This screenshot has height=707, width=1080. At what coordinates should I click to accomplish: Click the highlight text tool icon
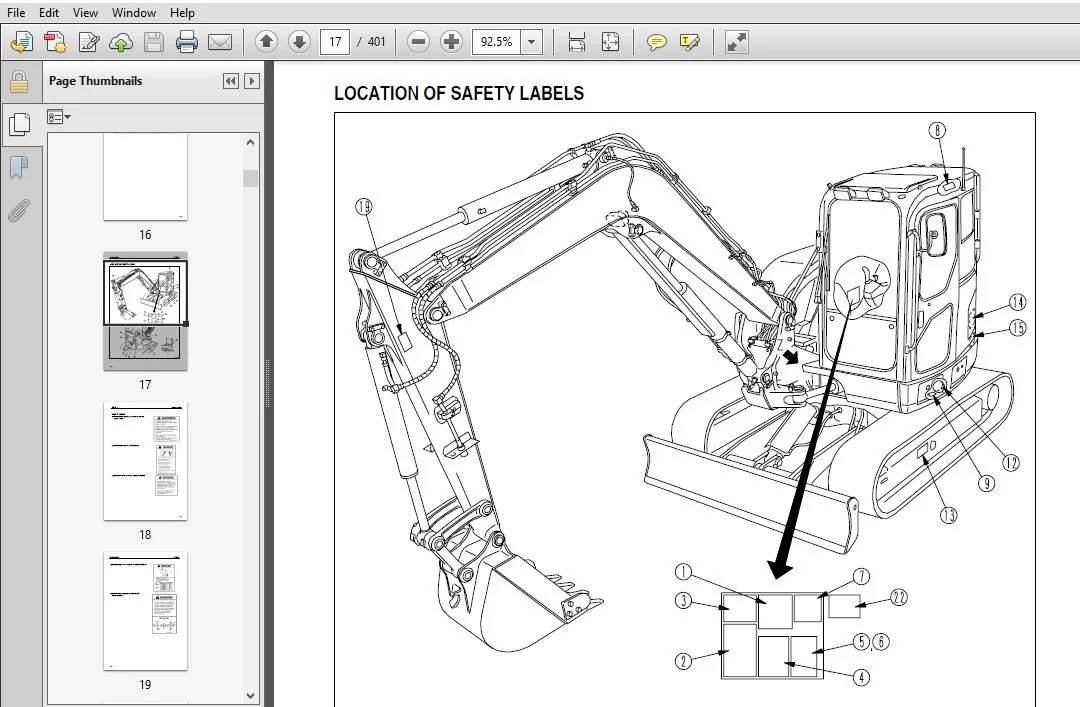tap(689, 42)
